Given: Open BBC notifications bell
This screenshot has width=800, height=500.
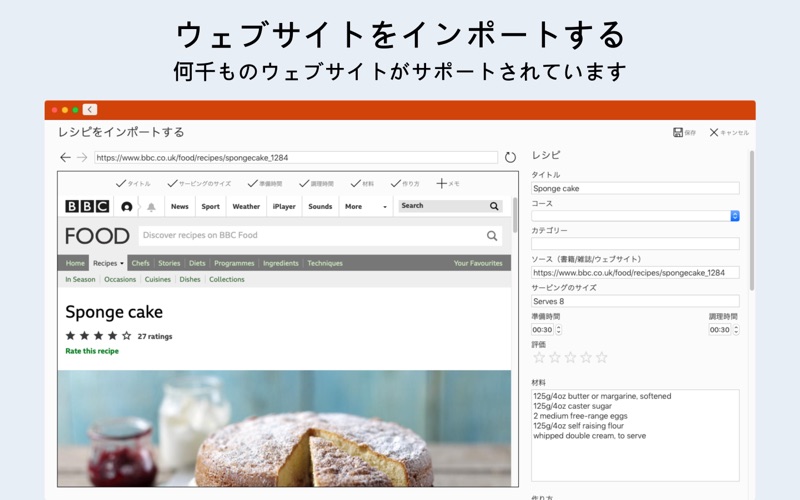Looking at the screenshot, I should point(152,207).
